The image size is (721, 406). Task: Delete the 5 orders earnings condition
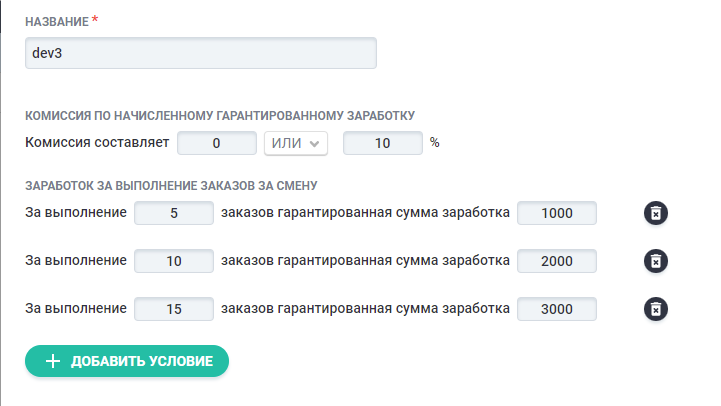655,213
